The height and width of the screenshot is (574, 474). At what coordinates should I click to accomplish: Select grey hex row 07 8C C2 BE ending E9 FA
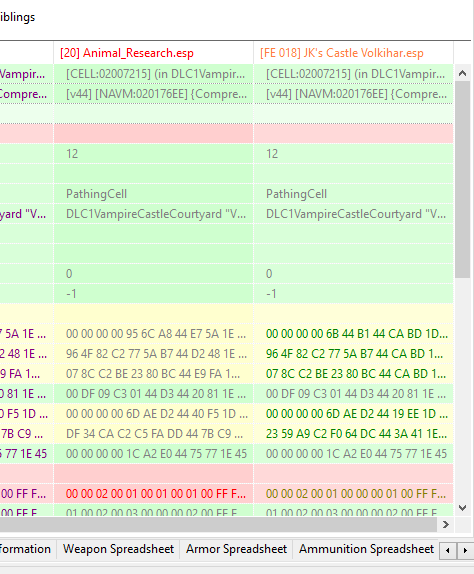click(x=153, y=374)
